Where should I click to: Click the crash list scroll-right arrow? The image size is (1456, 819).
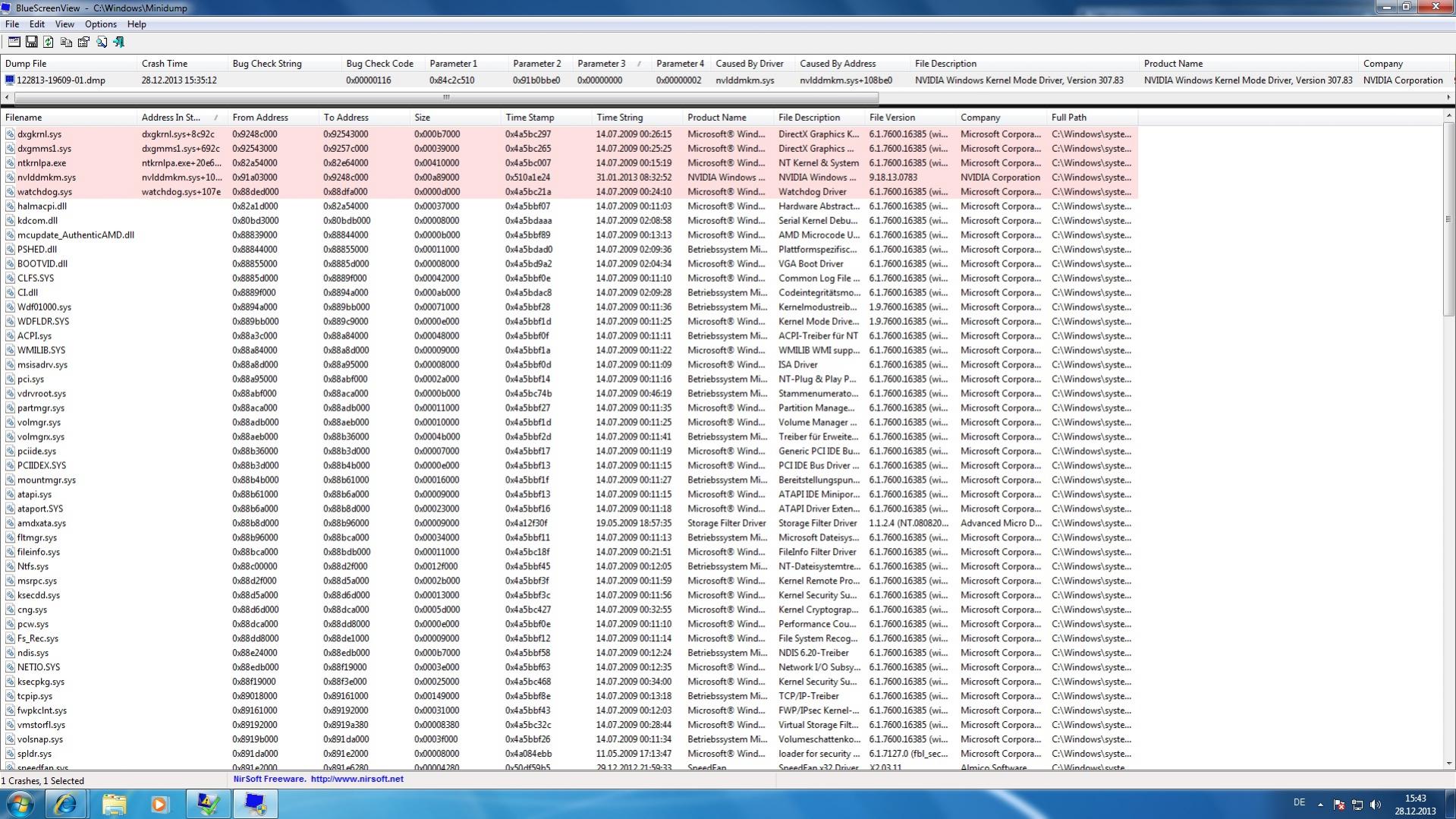(x=1449, y=97)
